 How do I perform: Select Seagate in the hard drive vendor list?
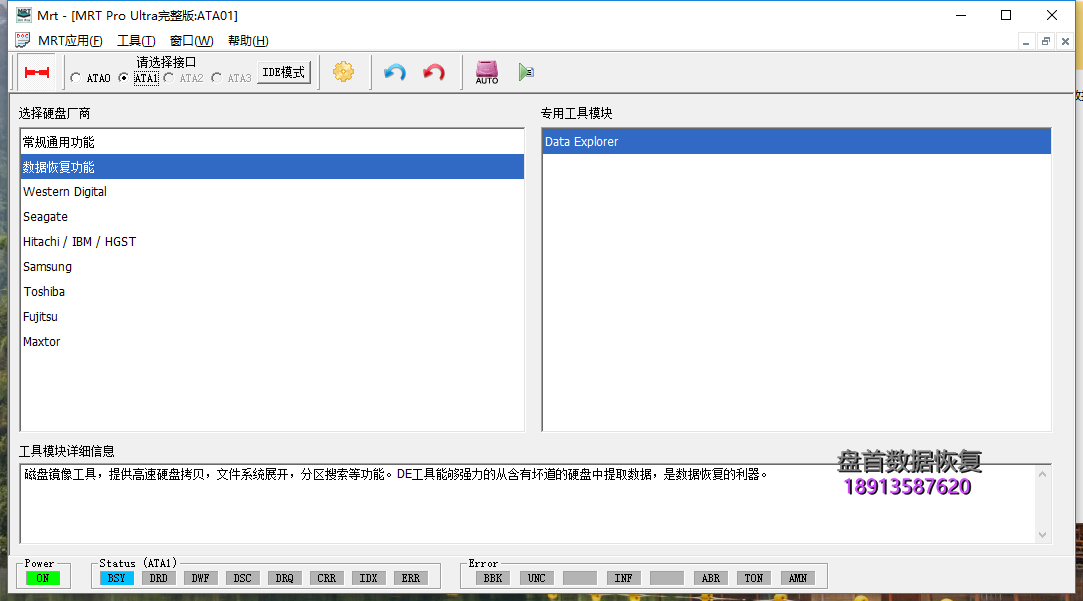pyautogui.click(x=46, y=216)
